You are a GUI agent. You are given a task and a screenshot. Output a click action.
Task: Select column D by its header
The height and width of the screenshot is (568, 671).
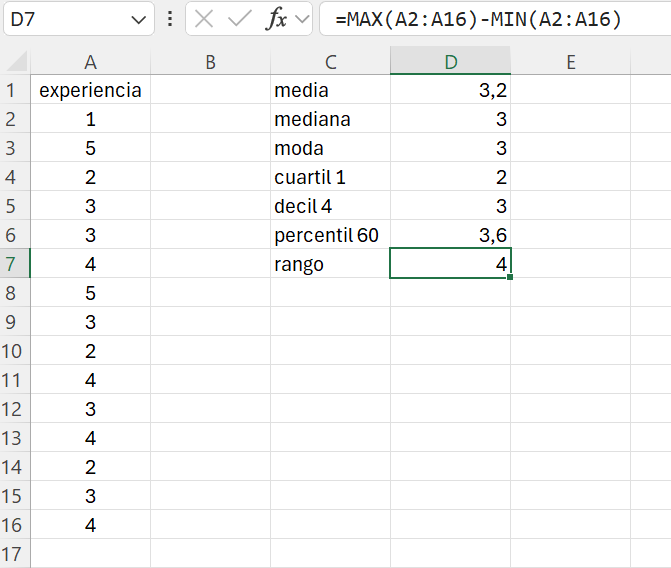tap(450, 62)
